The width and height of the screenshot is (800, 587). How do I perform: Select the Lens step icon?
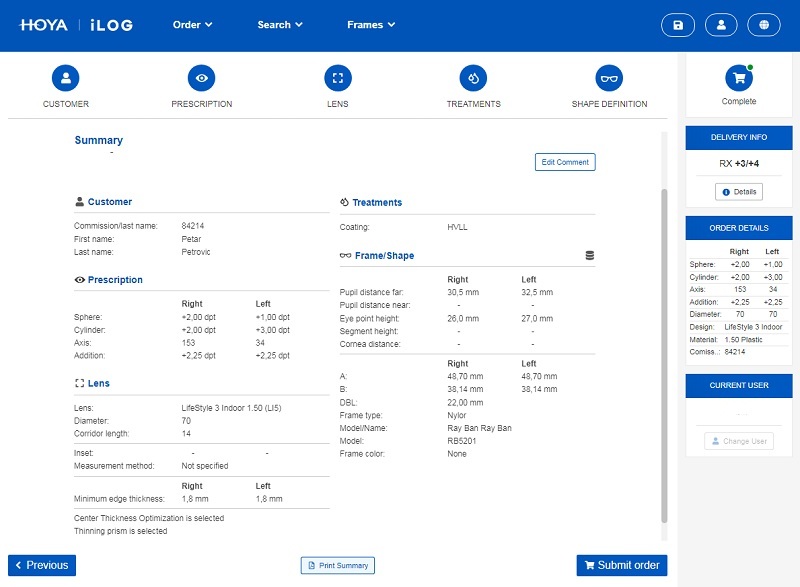338,78
